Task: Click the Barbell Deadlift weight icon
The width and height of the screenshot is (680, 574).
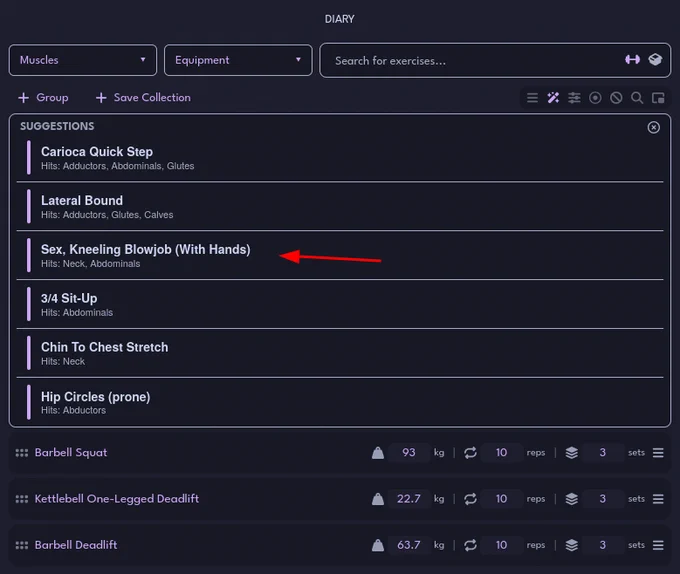Action: click(378, 545)
